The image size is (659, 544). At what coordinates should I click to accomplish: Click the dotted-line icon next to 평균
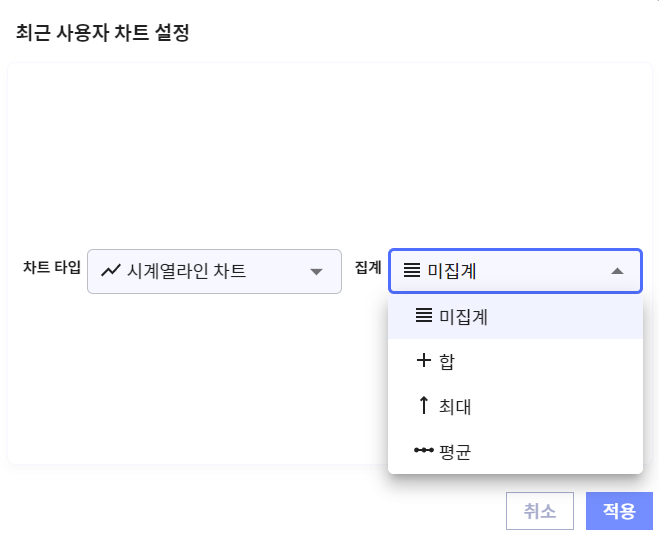(x=423, y=451)
